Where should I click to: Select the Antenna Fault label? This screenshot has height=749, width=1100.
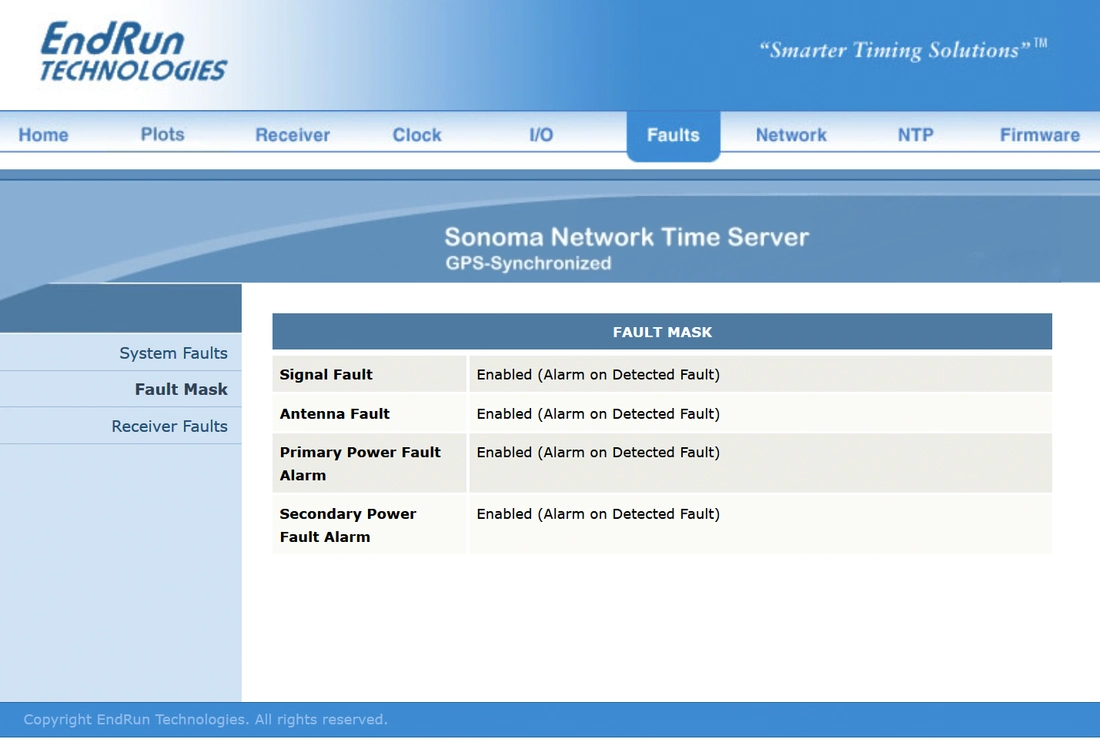[x=335, y=414]
